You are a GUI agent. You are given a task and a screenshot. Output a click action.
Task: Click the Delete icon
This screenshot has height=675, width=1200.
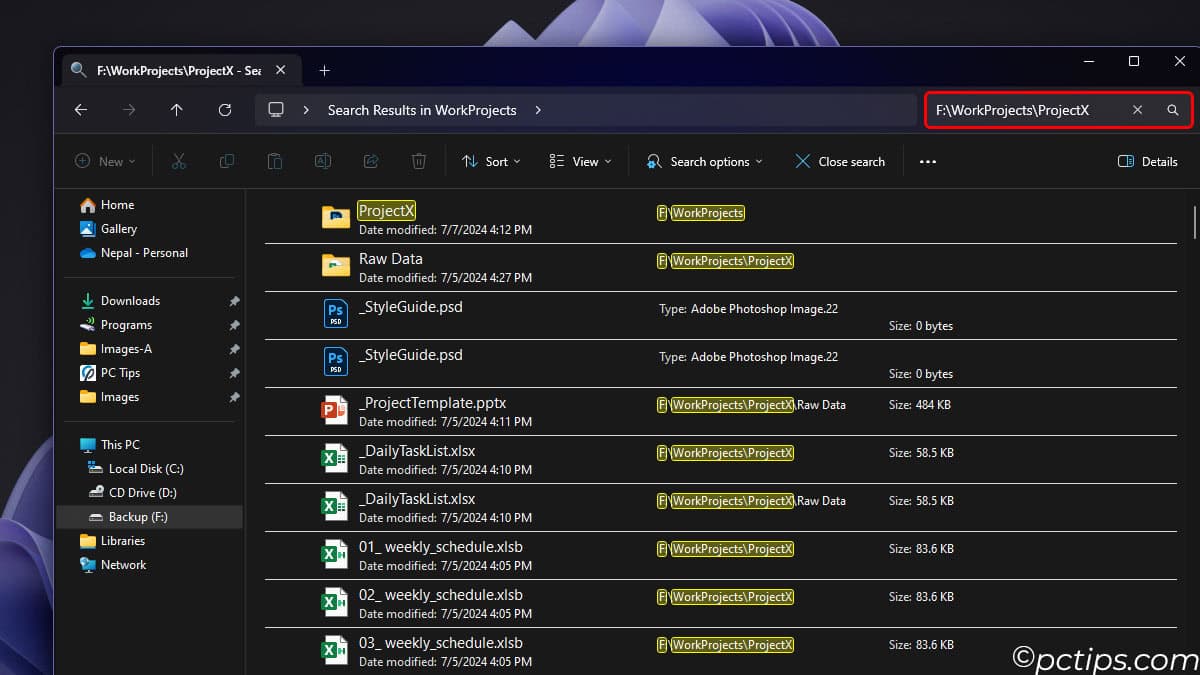point(419,161)
